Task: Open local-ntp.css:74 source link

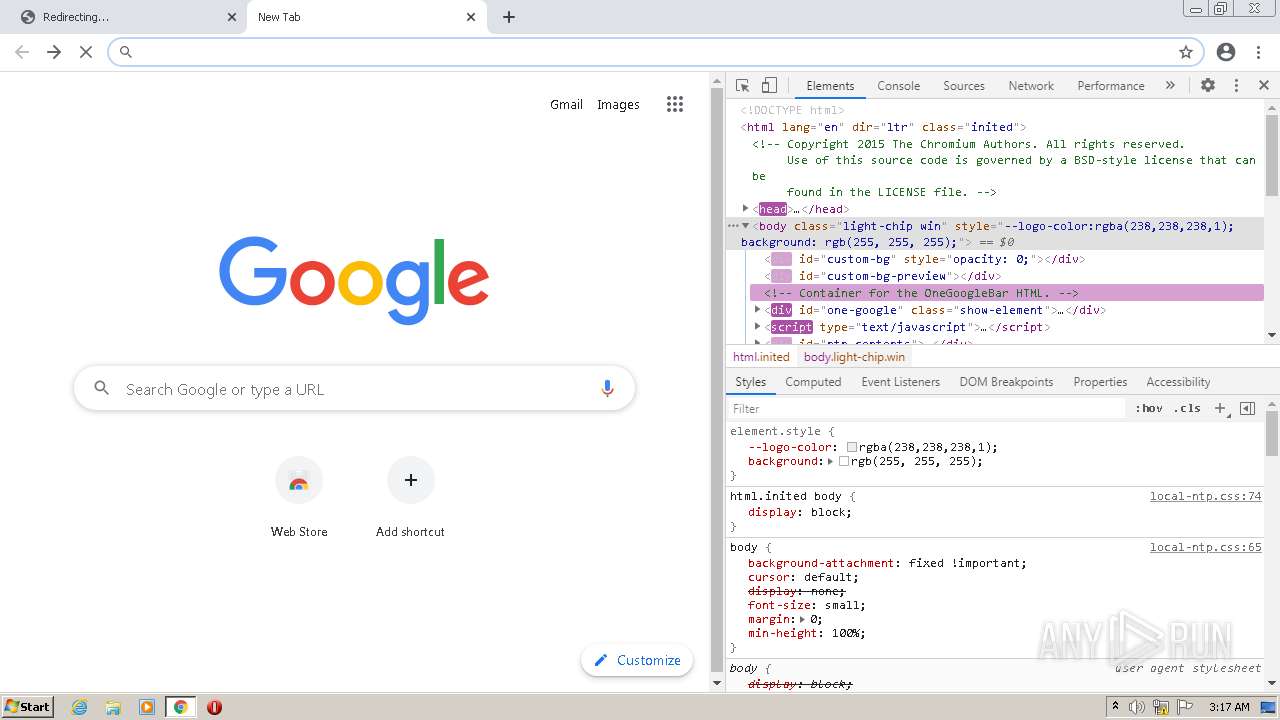Action: click(x=1205, y=496)
